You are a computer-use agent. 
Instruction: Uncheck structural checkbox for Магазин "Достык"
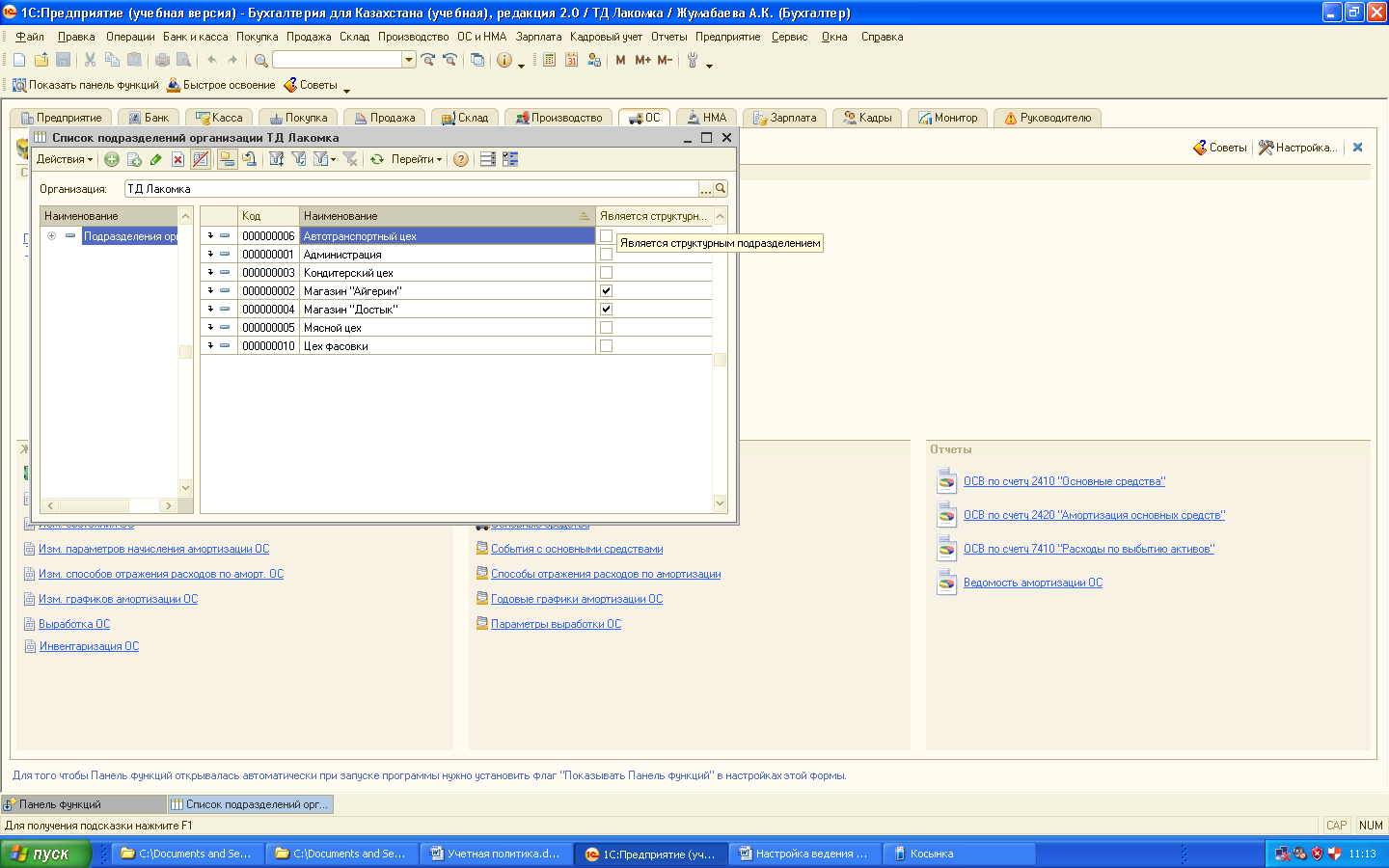point(606,310)
